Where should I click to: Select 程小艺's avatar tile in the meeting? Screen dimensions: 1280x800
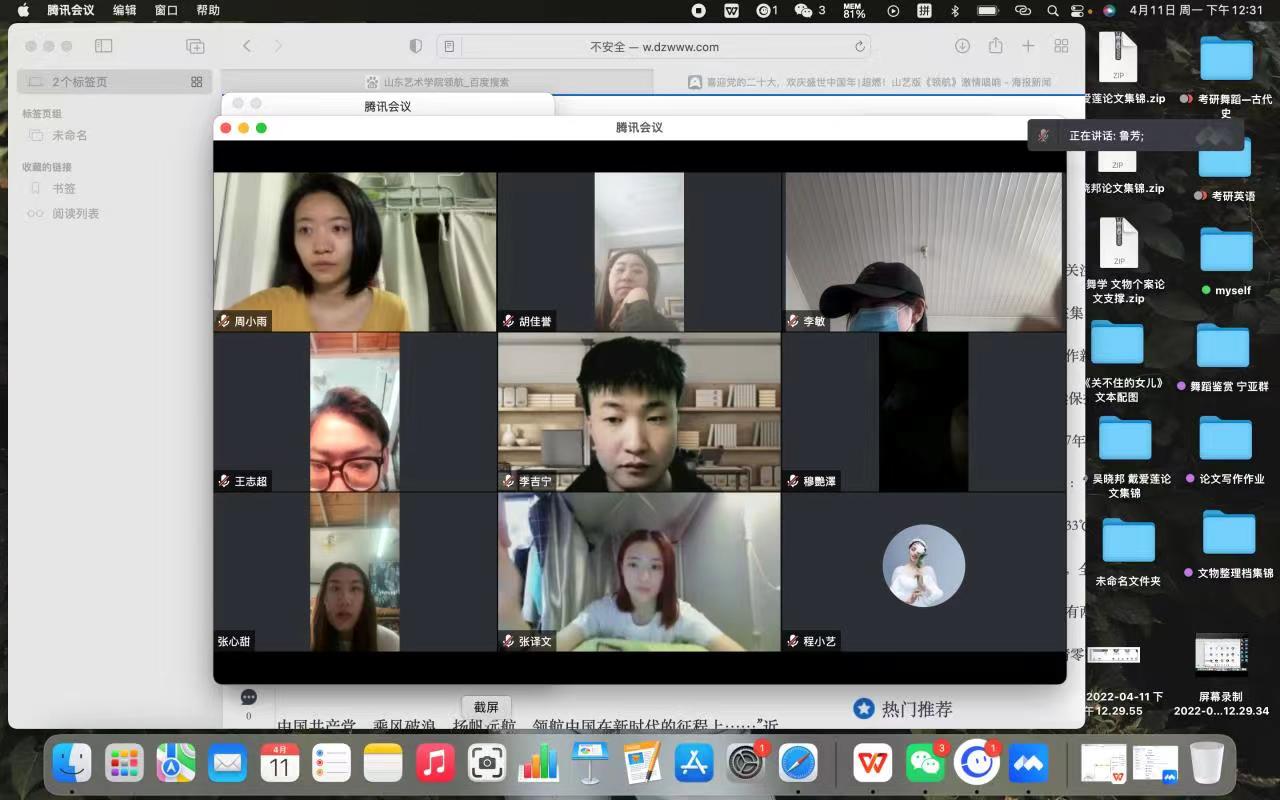click(923, 566)
